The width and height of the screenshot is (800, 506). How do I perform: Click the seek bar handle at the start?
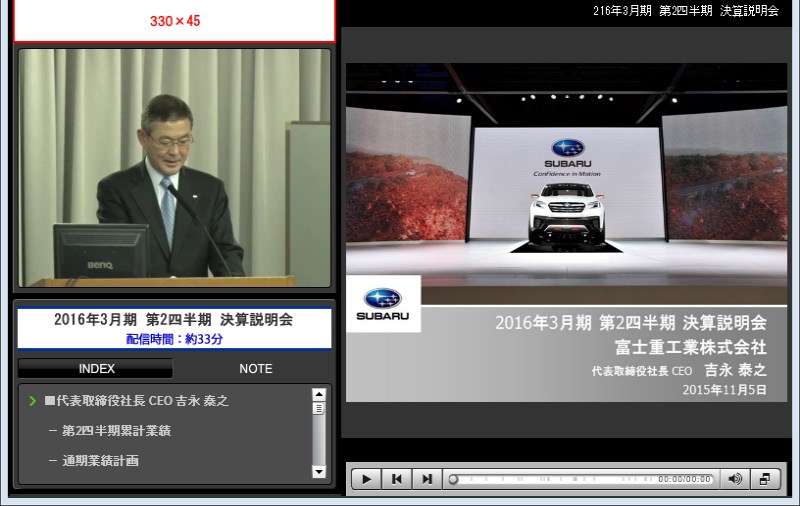pos(453,479)
